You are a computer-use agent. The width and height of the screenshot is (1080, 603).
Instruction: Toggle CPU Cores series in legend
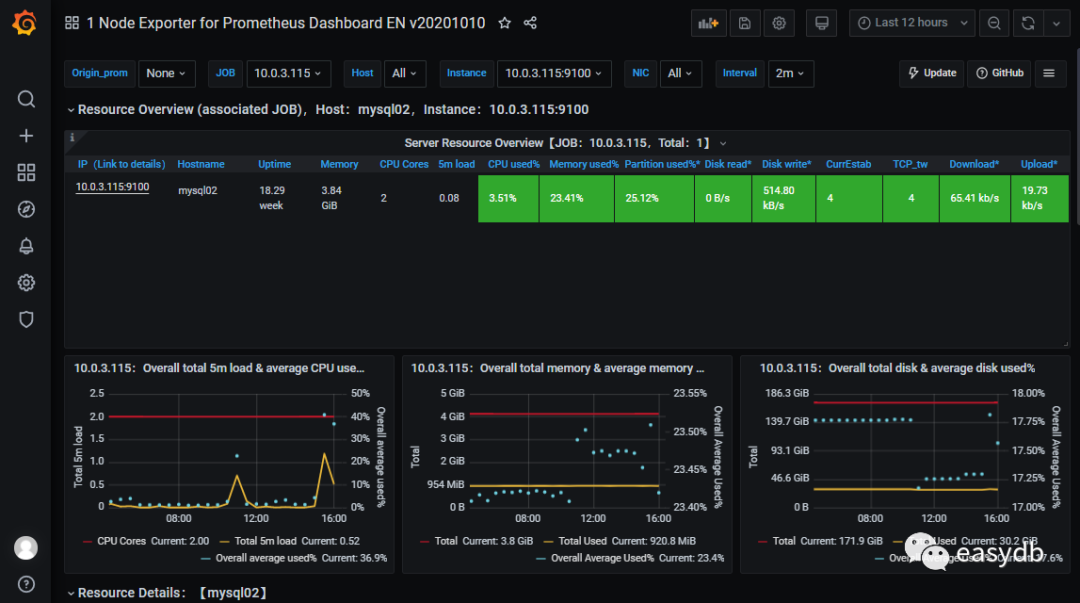tap(120, 541)
